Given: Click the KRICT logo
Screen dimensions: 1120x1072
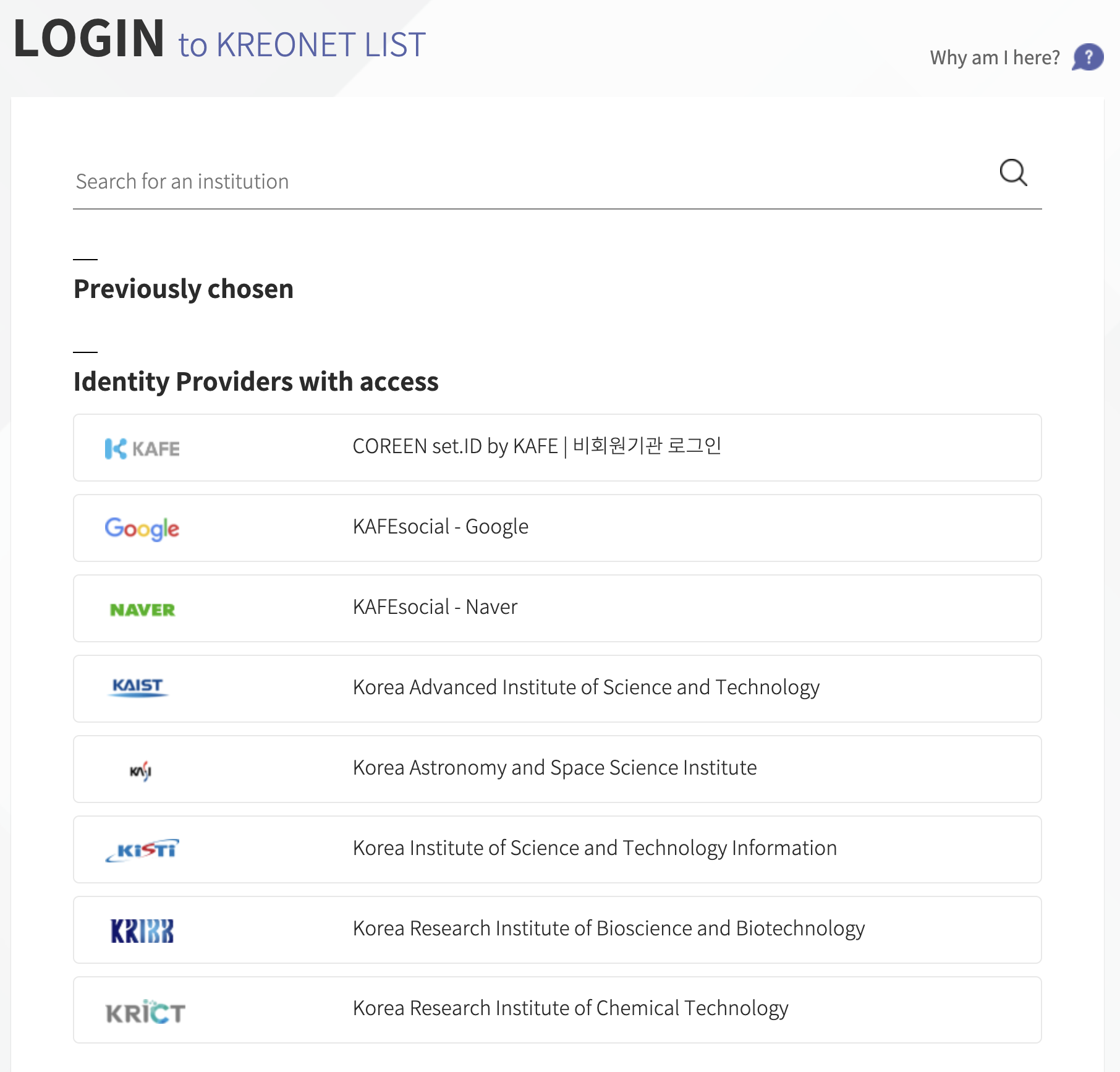Looking at the screenshot, I should [145, 1011].
